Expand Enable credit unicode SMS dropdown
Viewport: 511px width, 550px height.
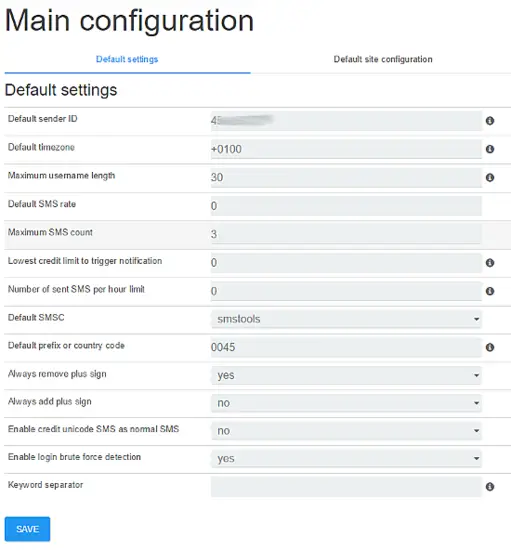pos(346,431)
